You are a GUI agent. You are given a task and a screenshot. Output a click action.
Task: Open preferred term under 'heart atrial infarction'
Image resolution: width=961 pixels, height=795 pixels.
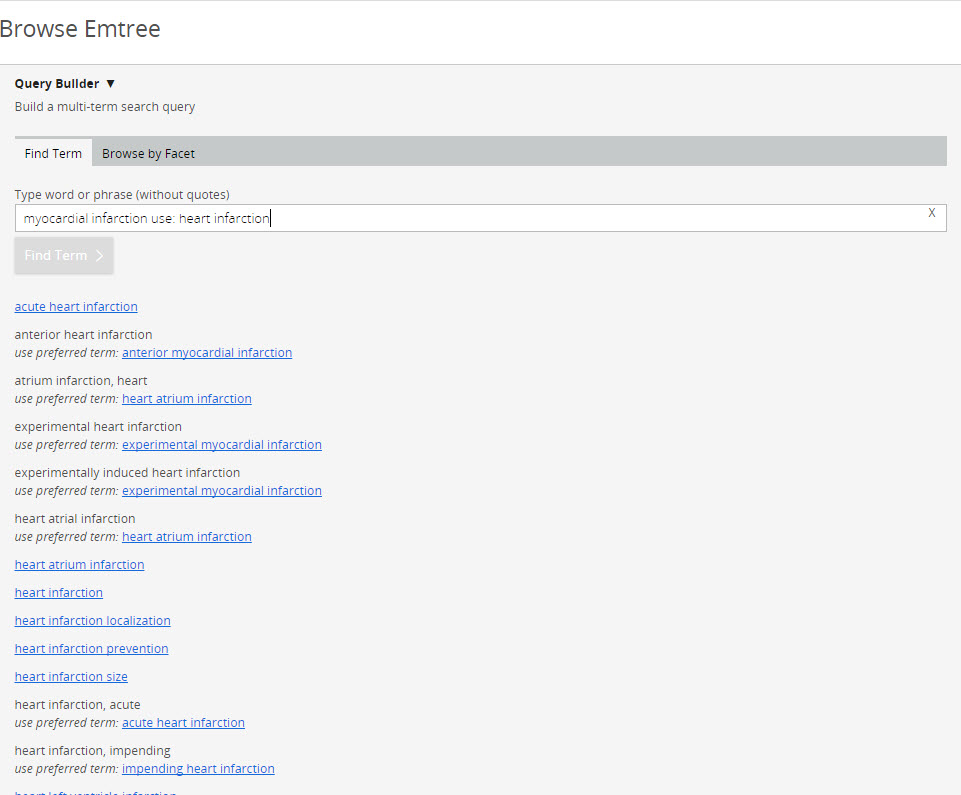(x=186, y=537)
